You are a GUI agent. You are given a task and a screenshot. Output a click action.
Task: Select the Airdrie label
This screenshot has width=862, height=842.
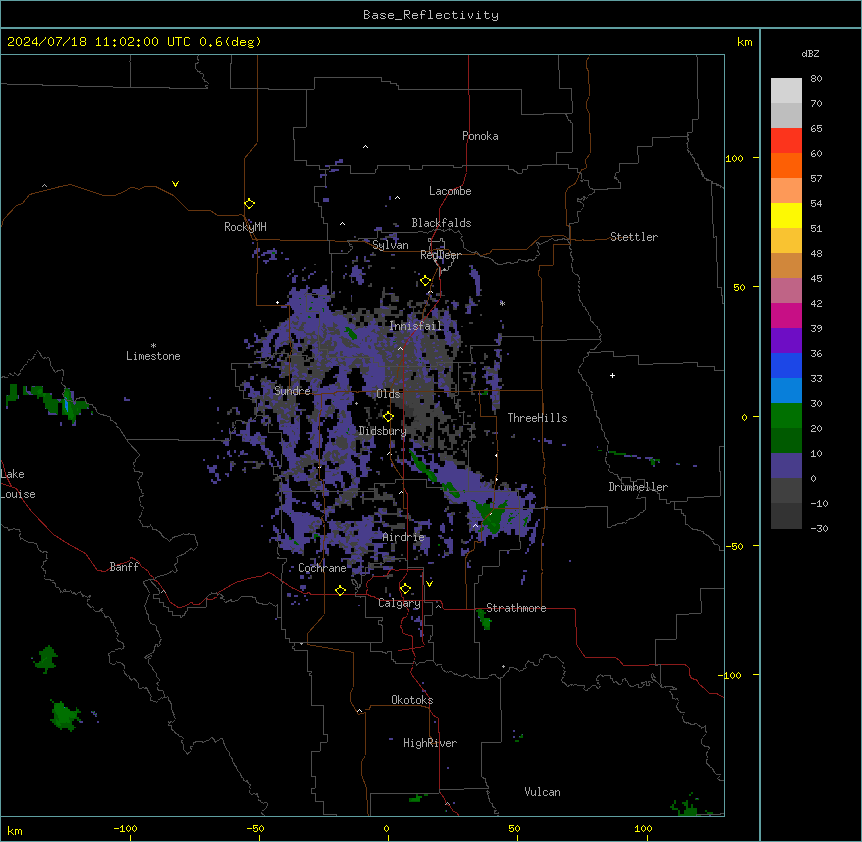click(x=404, y=537)
